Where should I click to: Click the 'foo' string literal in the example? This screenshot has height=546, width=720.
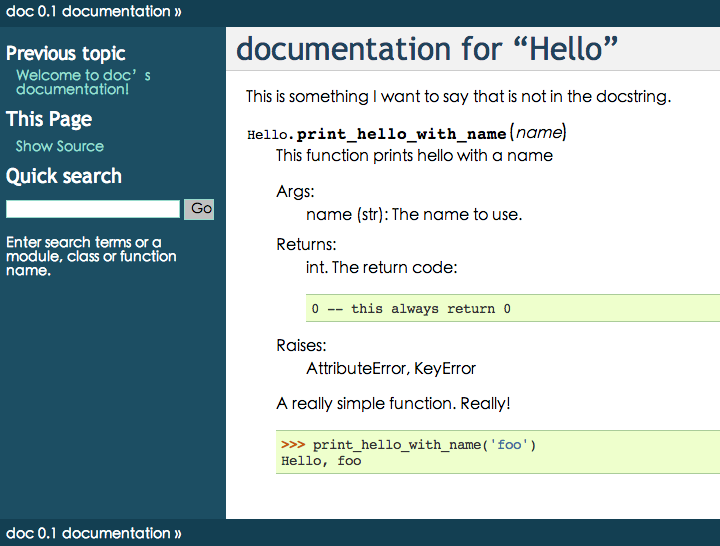(509, 445)
